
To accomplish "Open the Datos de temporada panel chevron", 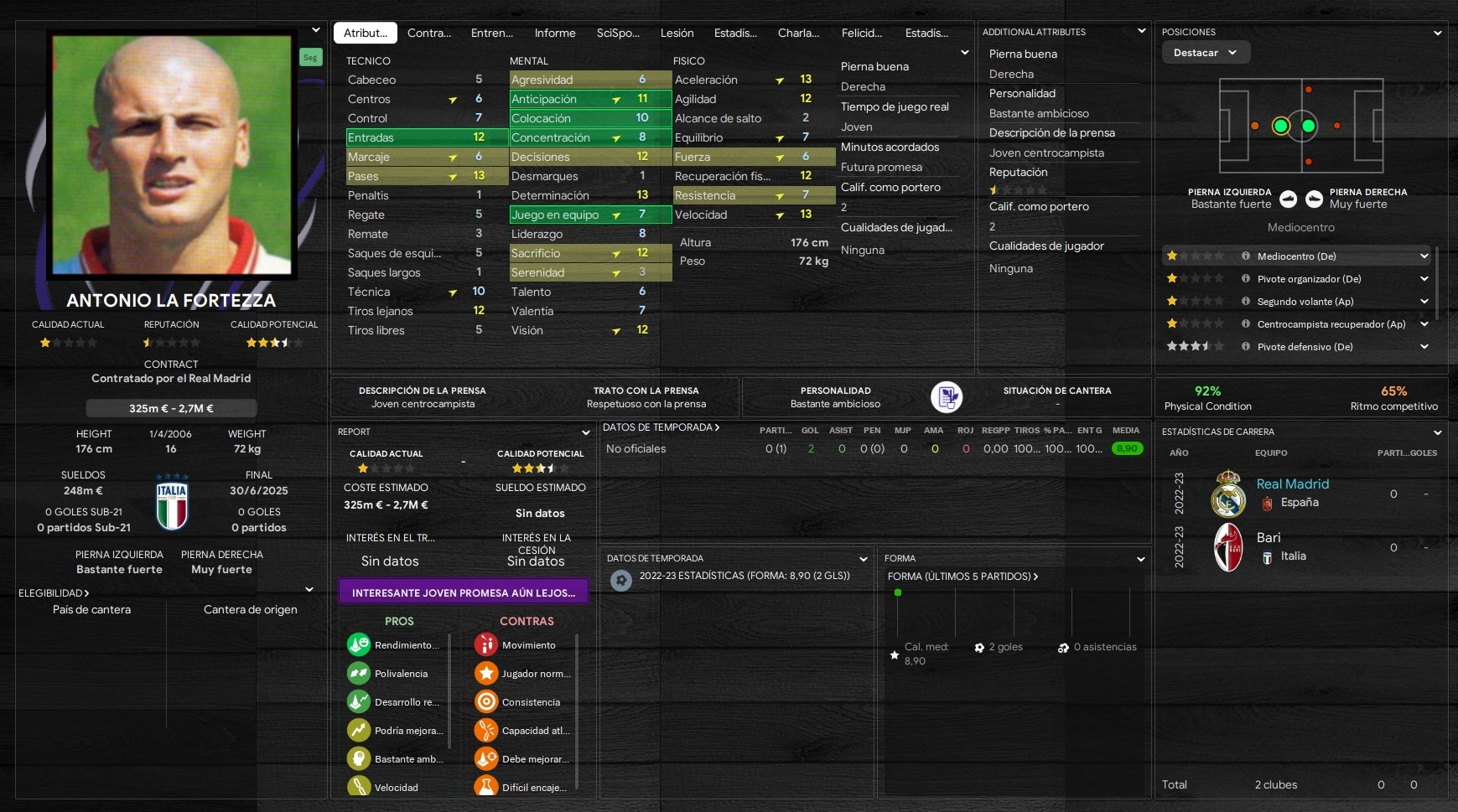I will pyautogui.click(x=864, y=559).
